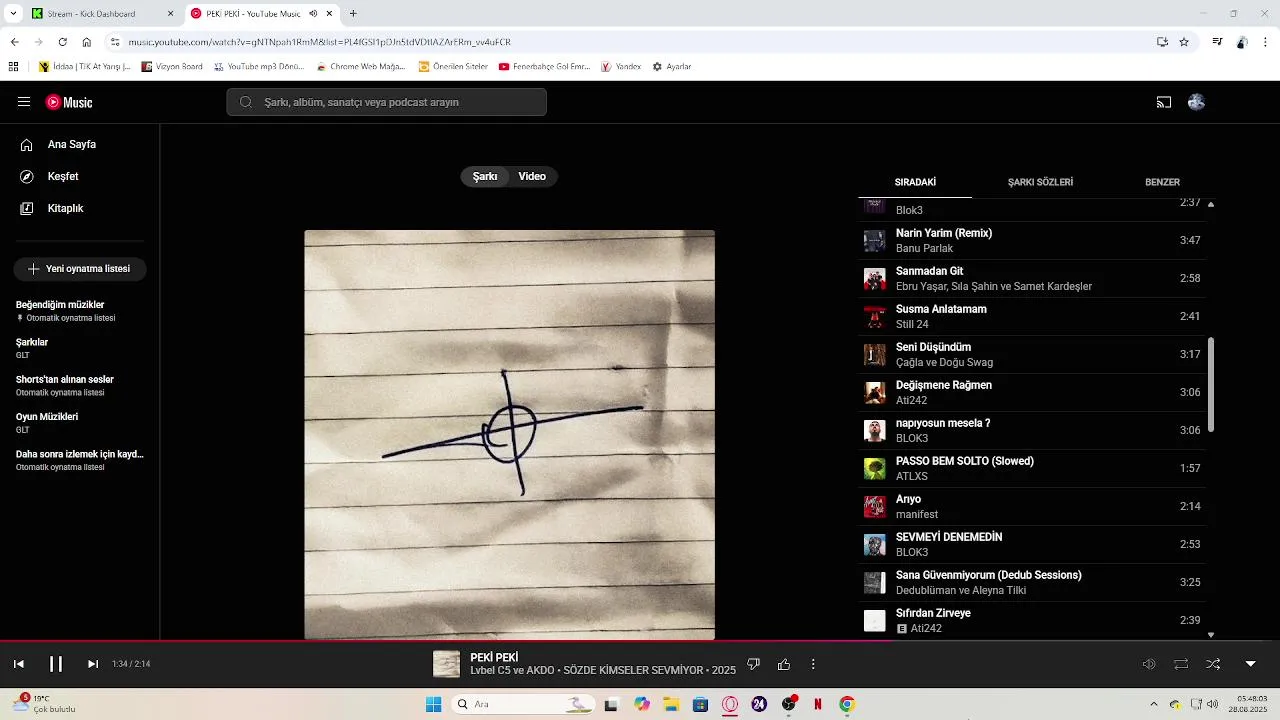Open the Shorts'tan alınan sesler playlist

point(80,385)
